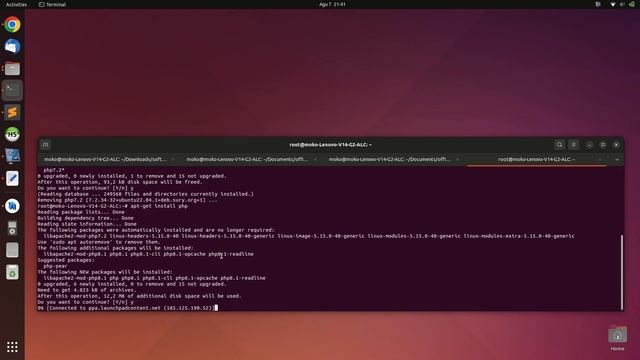Click the new tab button in terminal header
640x360 pixels.
pos(45,145)
